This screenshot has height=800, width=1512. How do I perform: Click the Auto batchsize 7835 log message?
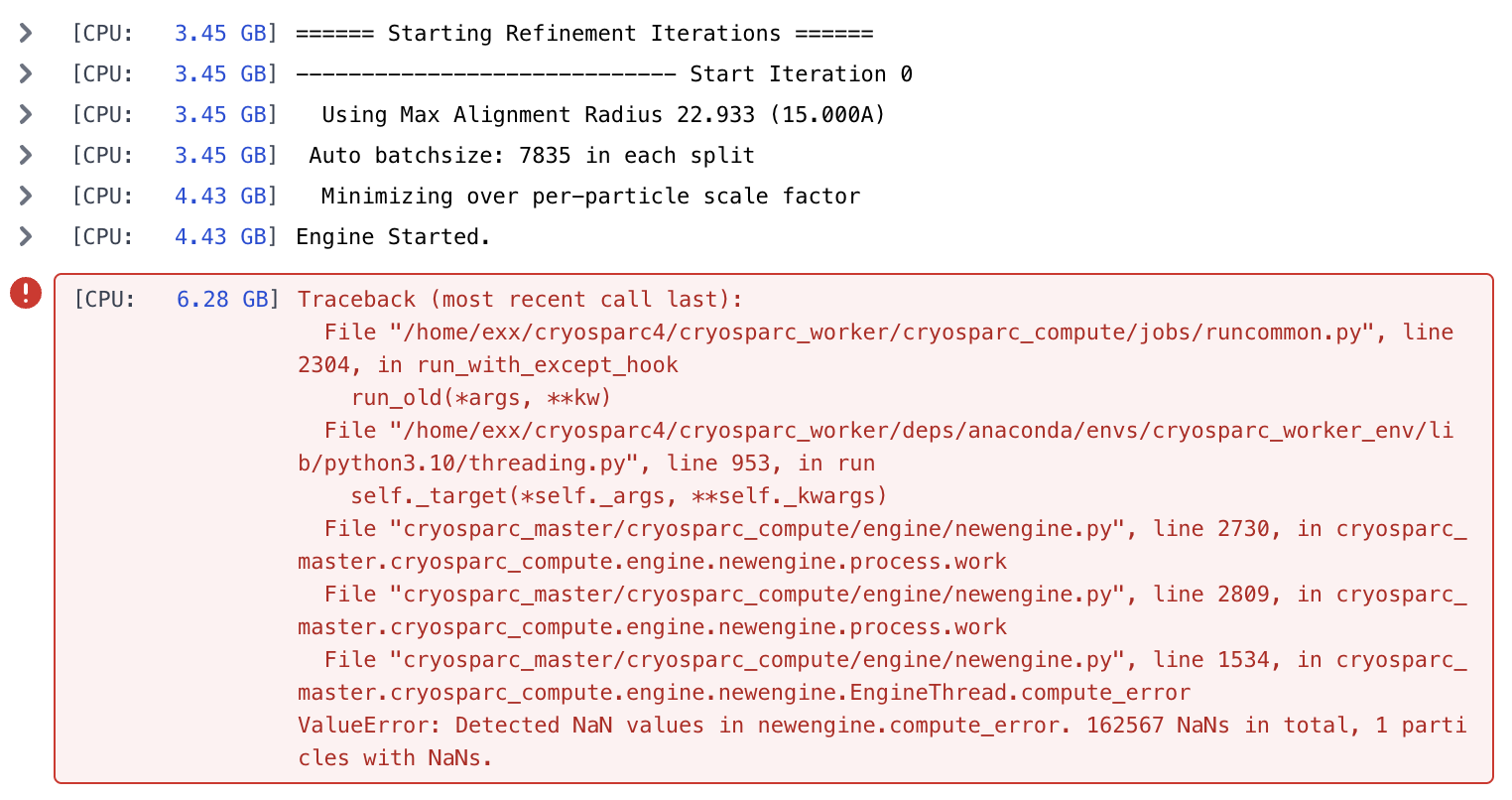(x=532, y=156)
